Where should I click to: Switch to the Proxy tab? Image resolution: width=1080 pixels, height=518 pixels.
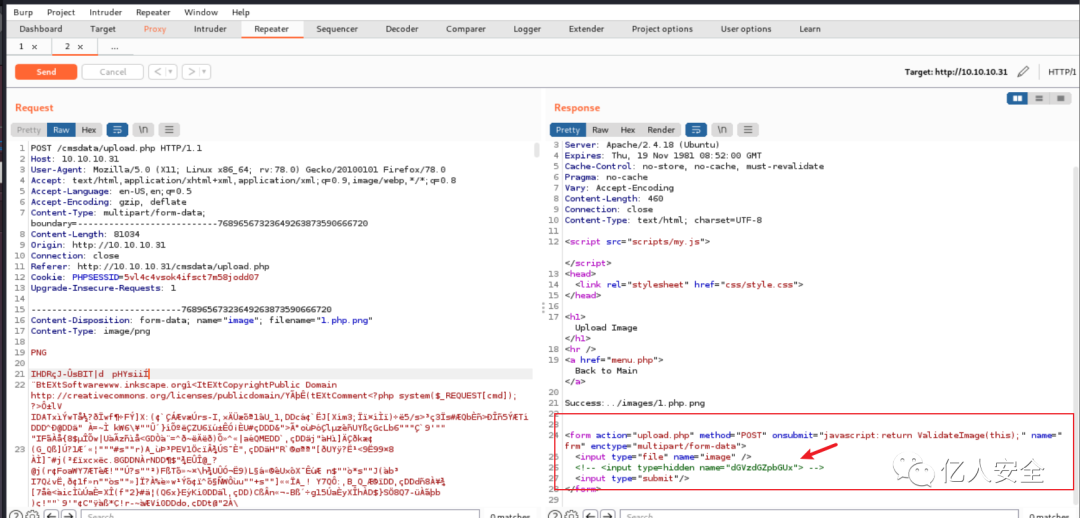[155, 29]
